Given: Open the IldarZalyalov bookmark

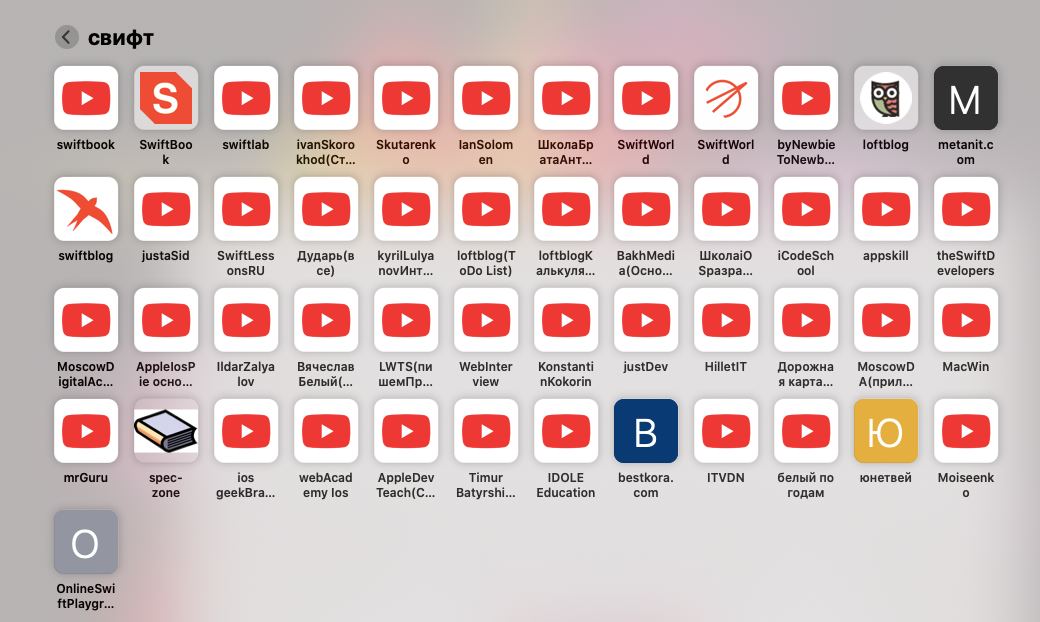Looking at the screenshot, I should click(x=246, y=320).
